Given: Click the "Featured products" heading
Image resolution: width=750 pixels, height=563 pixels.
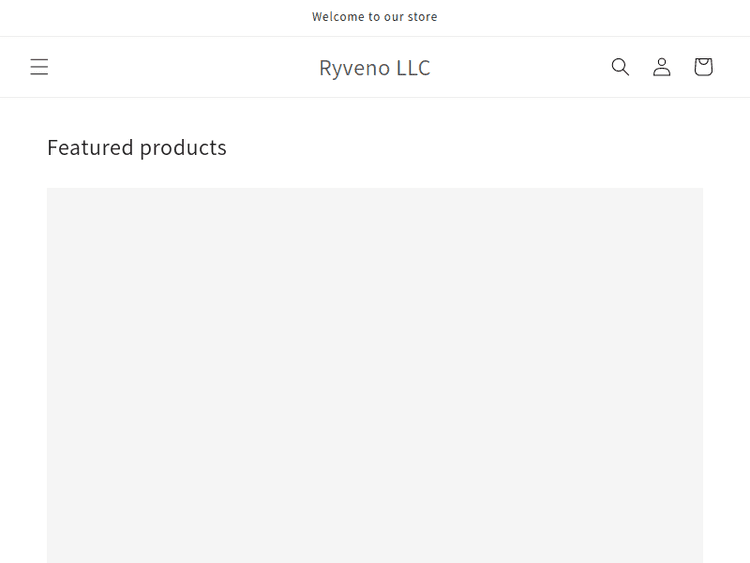Looking at the screenshot, I should [x=137, y=148].
